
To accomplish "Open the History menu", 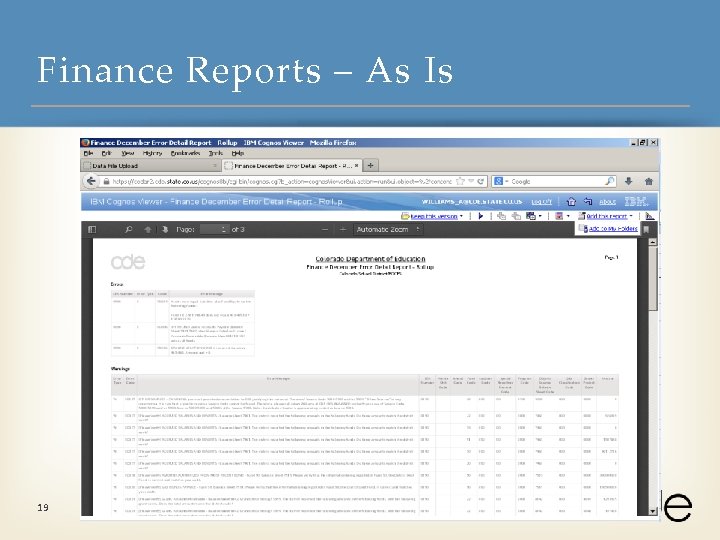I will click(x=152, y=153).
